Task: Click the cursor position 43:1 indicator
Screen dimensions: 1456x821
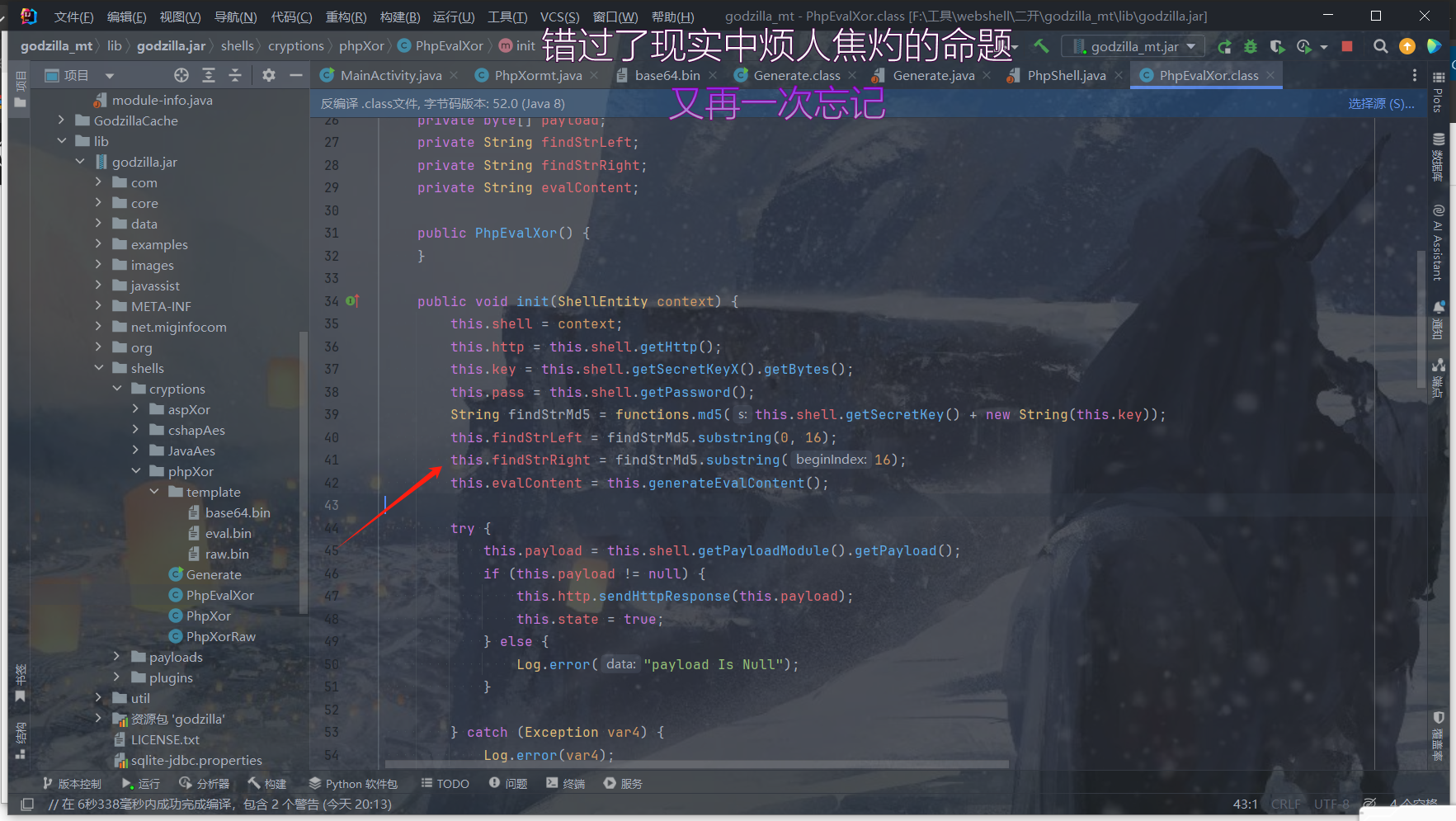Action: pos(1246,804)
